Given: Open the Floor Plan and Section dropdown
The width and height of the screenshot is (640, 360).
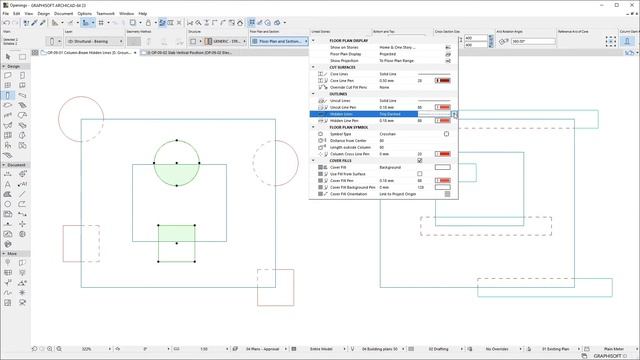Looking at the screenshot, I should coord(279,41).
